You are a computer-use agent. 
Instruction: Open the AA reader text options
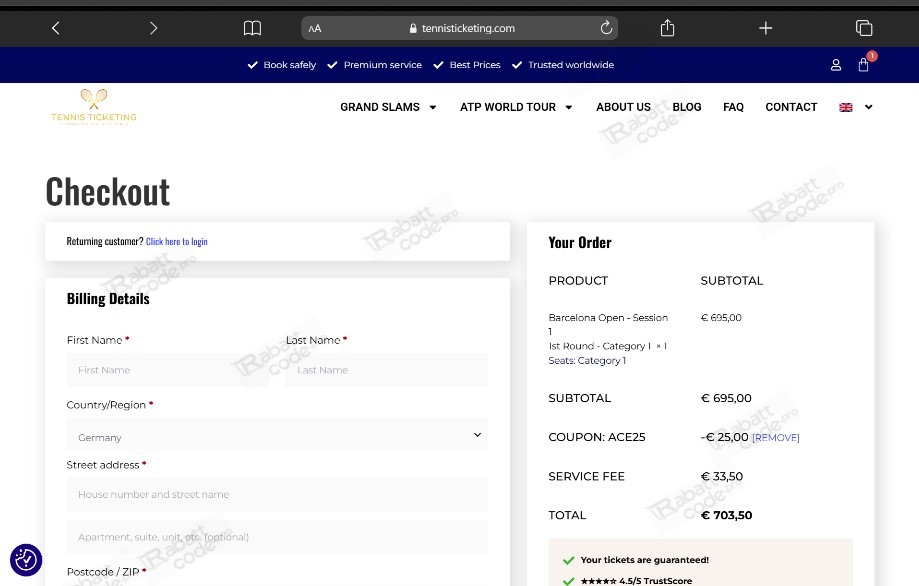tap(315, 28)
